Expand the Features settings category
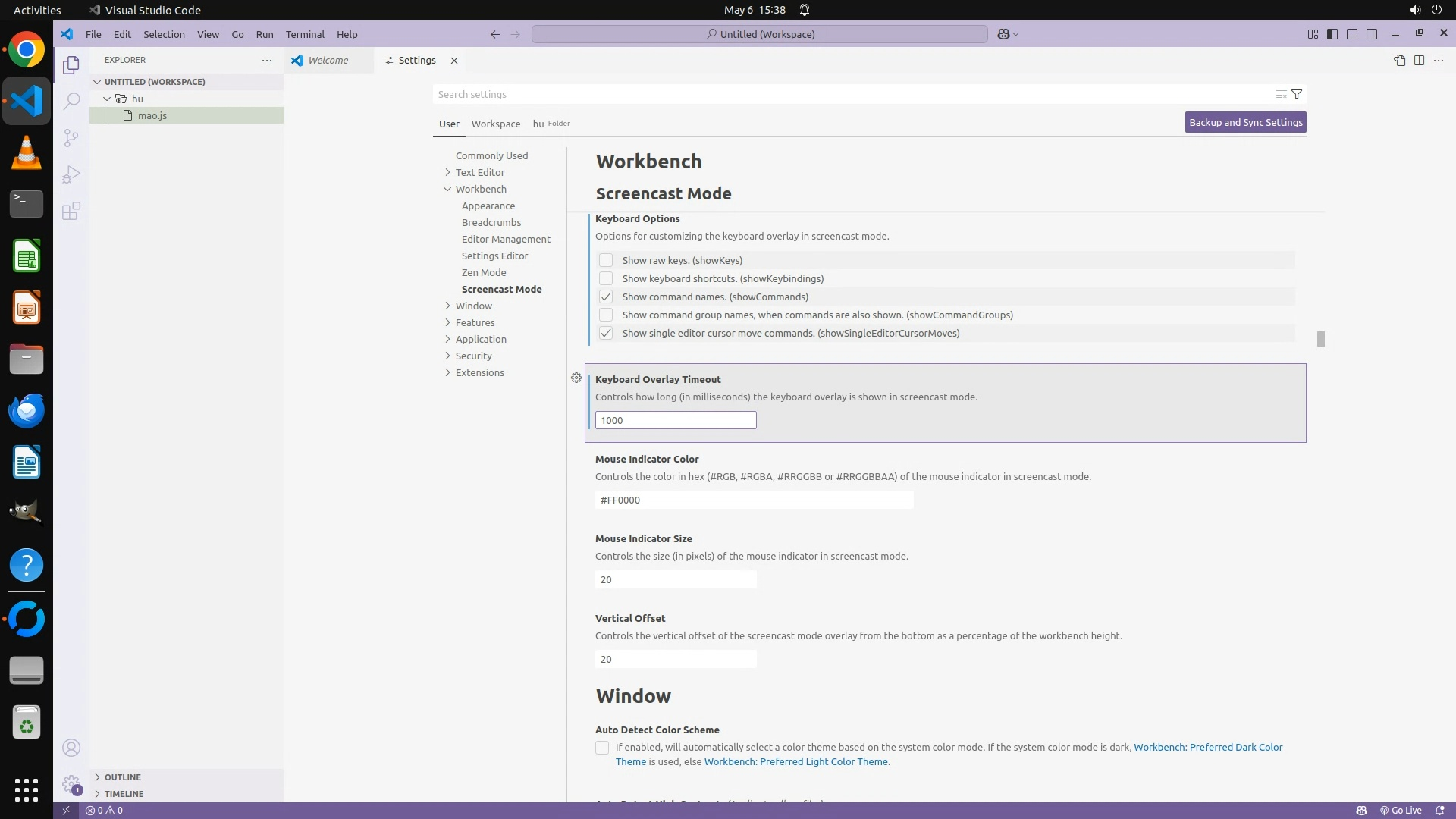1456x819 pixels. [475, 322]
